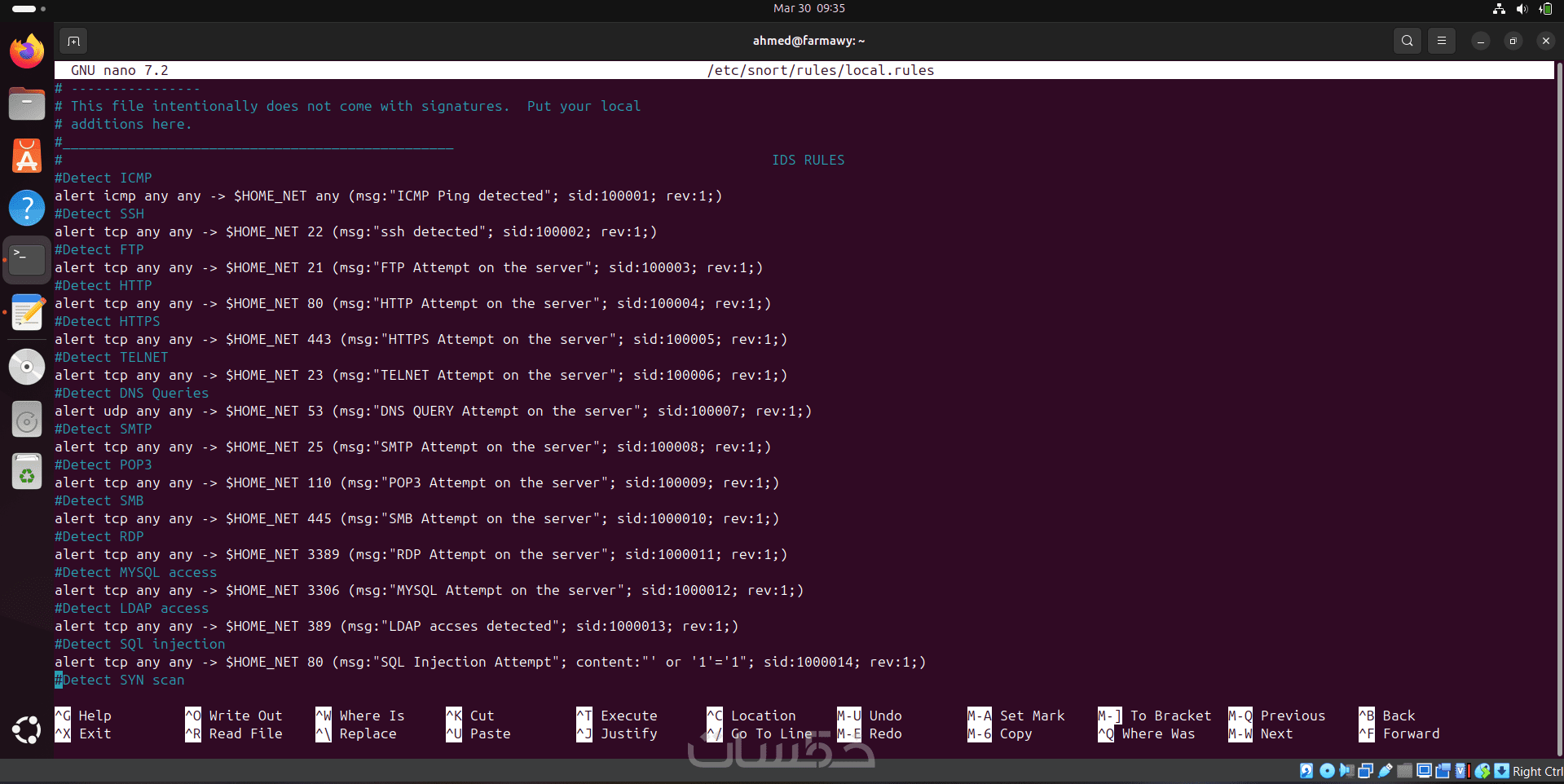
Task: Open Ubuntu Software app store icon
Action: [27, 156]
